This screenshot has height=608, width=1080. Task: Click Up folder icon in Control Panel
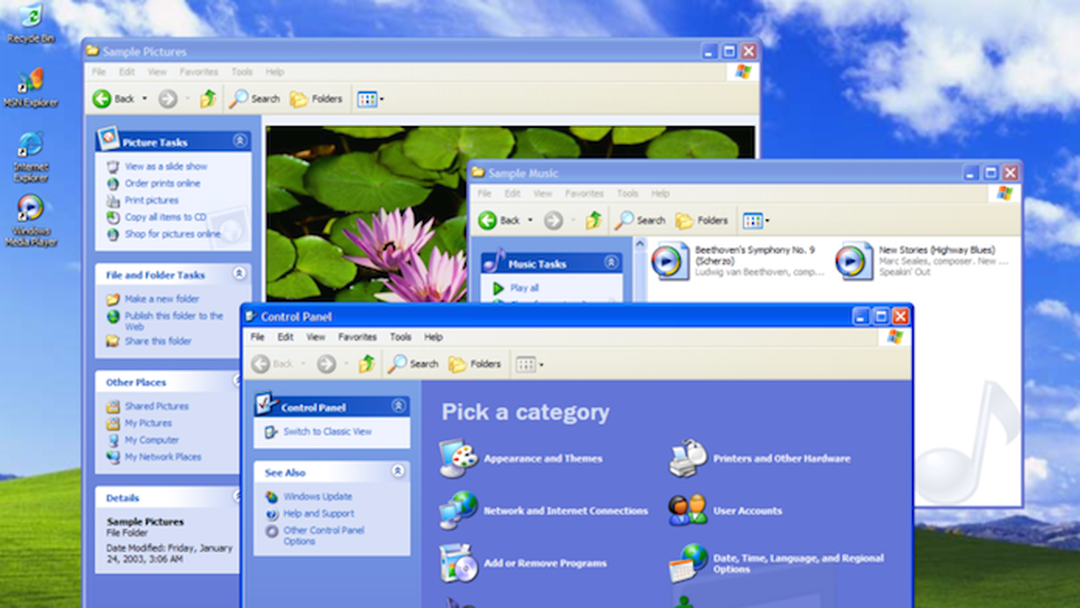[366, 364]
